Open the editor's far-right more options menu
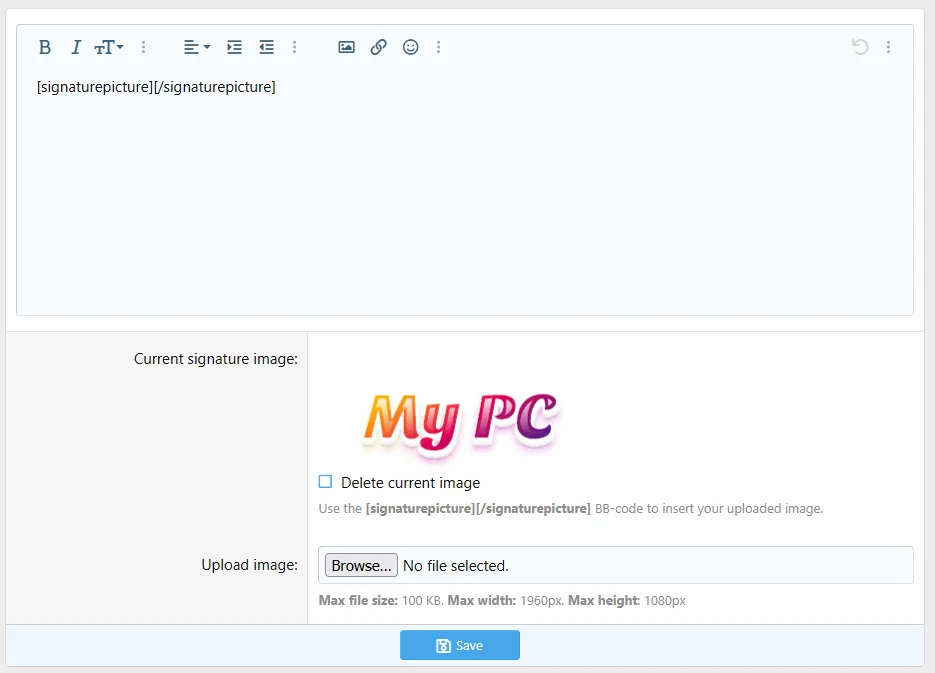 pos(889,47)
